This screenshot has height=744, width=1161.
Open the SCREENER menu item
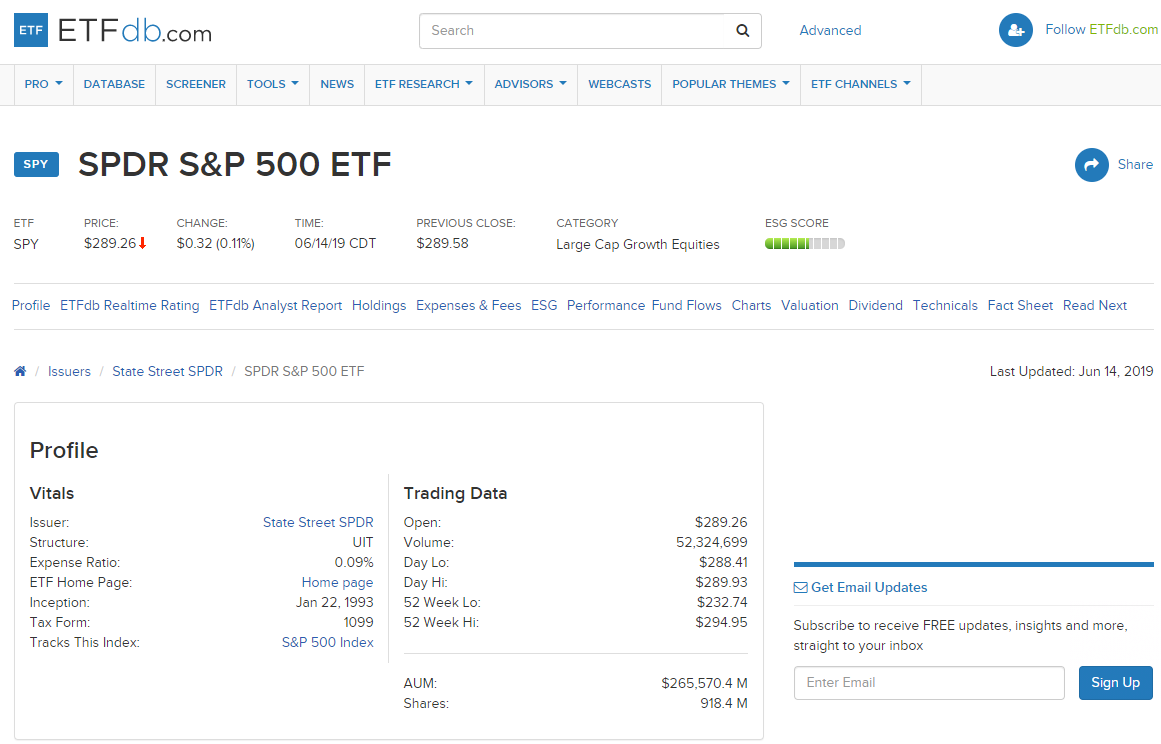click(196, 84)
